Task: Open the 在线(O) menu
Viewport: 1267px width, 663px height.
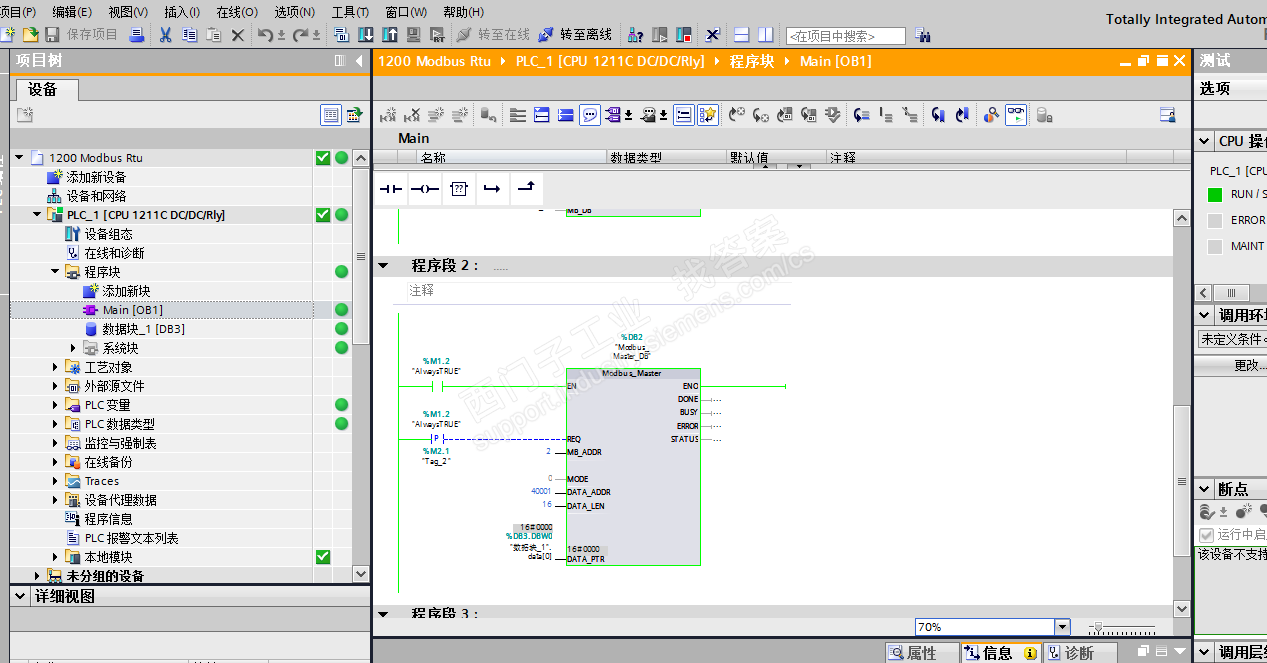Action: click(x=236, y=12)
